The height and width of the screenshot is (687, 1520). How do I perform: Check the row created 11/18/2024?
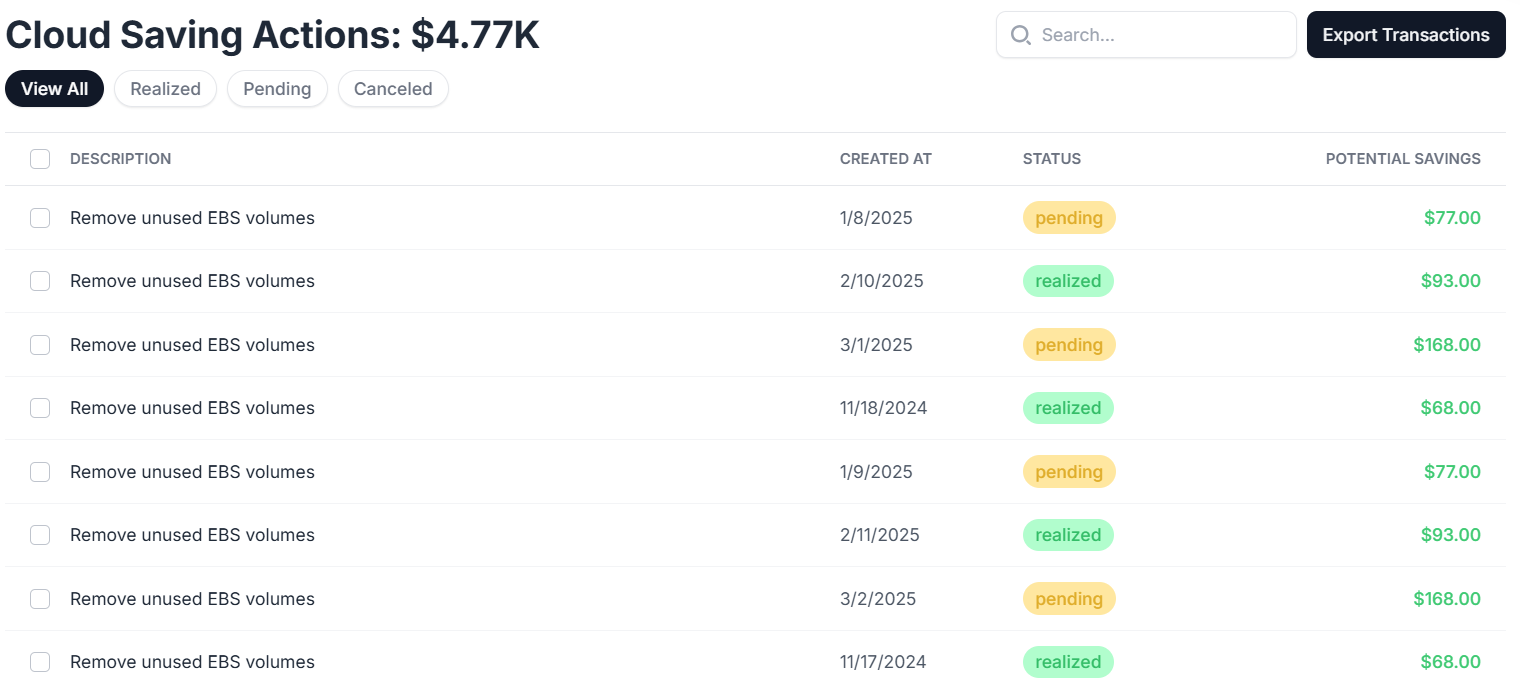pyautogui.click(x=40, y=408)
